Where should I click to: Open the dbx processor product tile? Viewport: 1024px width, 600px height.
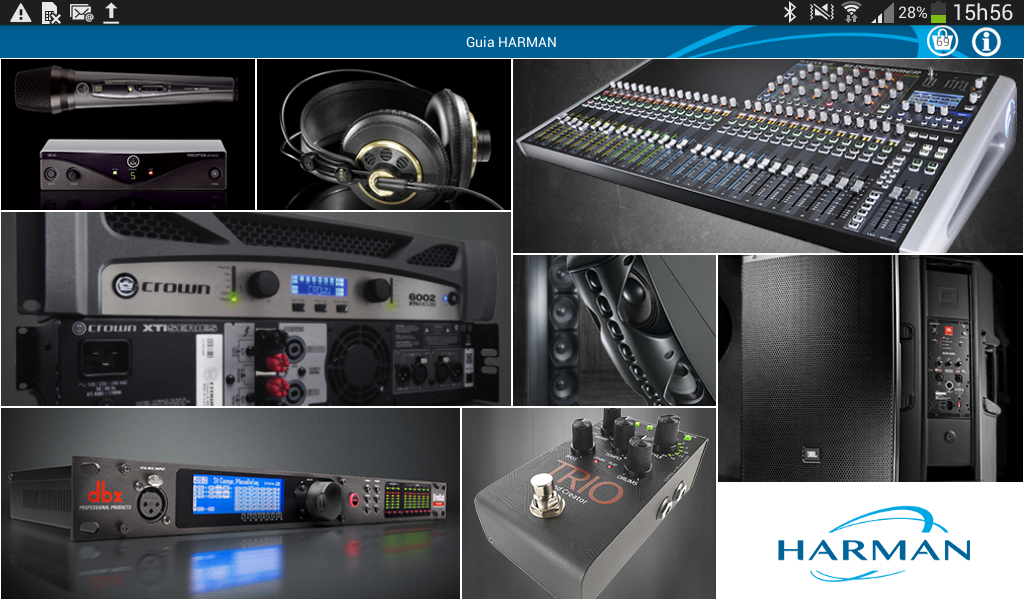[x=231, y=503]
